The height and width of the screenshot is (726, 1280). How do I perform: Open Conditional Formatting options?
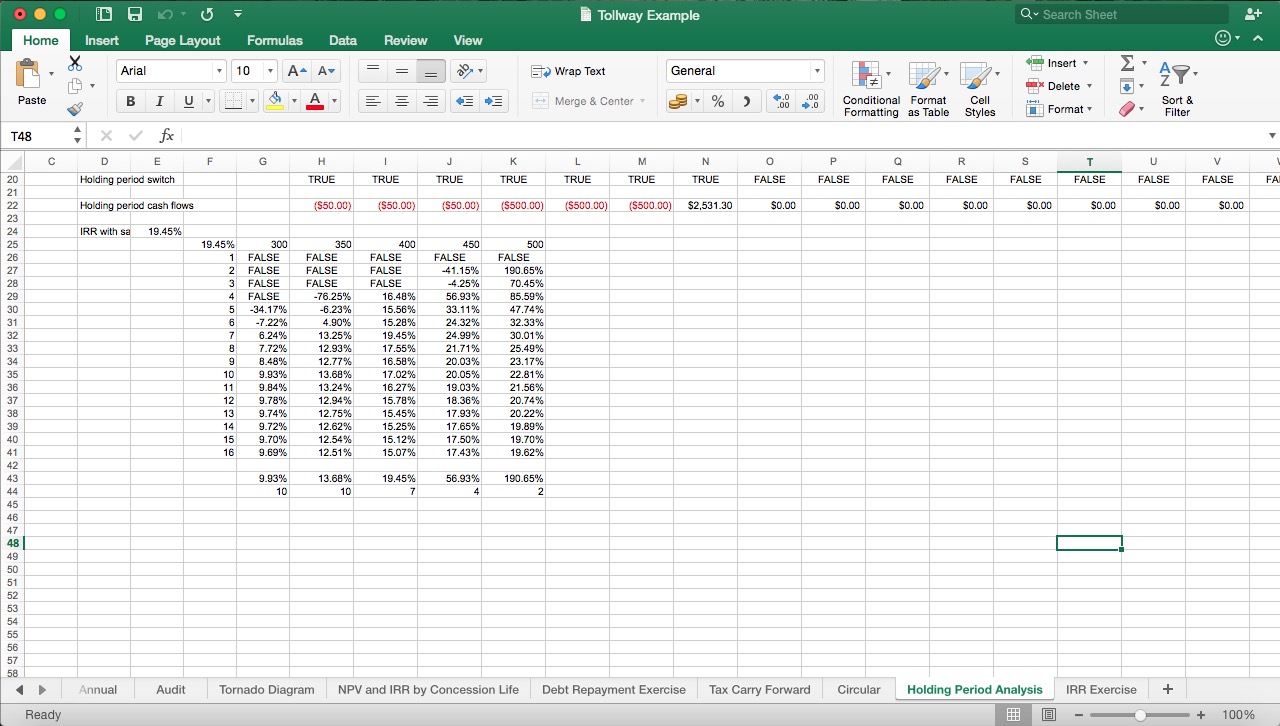[871, 89]
